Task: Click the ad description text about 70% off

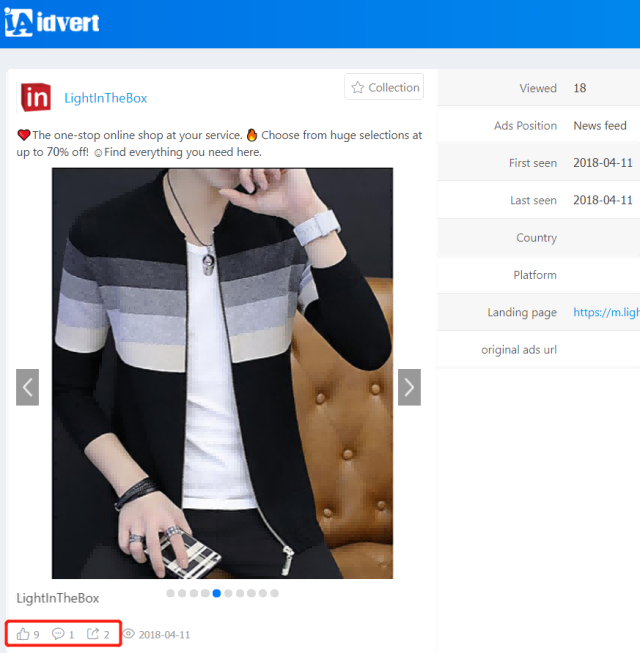Action: [x=220, y=143]
